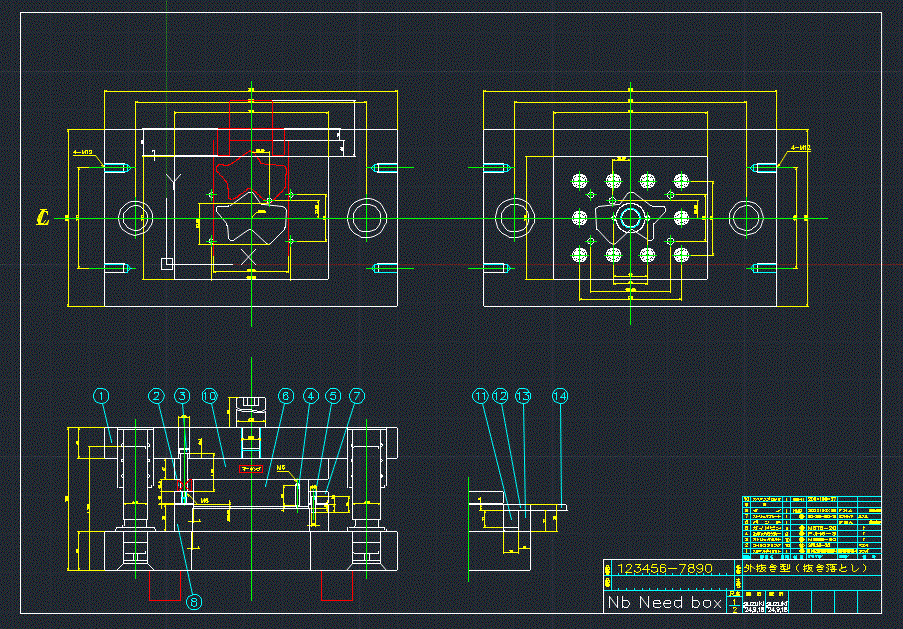Select part balloon number 1

(x=101, y=396)
